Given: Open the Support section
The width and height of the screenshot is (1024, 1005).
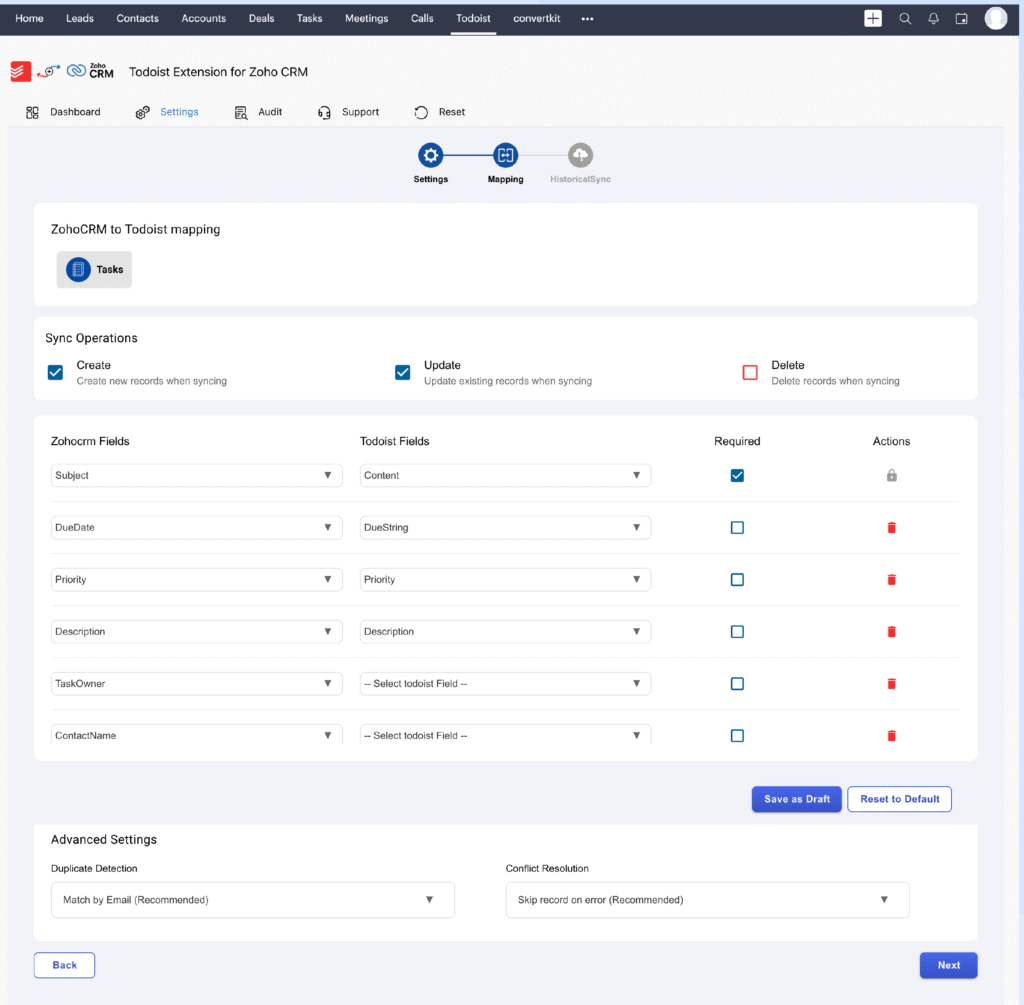Looking at the screenshot, I should click(350, 112).
